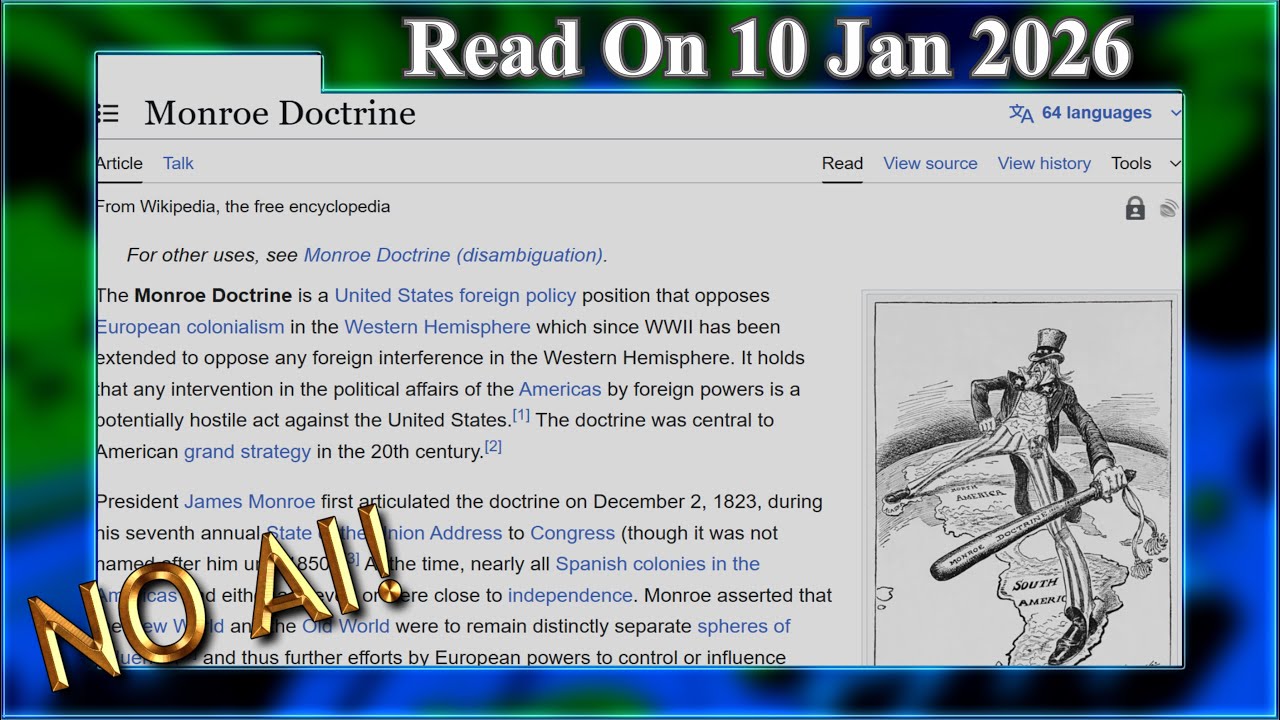Select the Read tab

(x=842, y=163)
